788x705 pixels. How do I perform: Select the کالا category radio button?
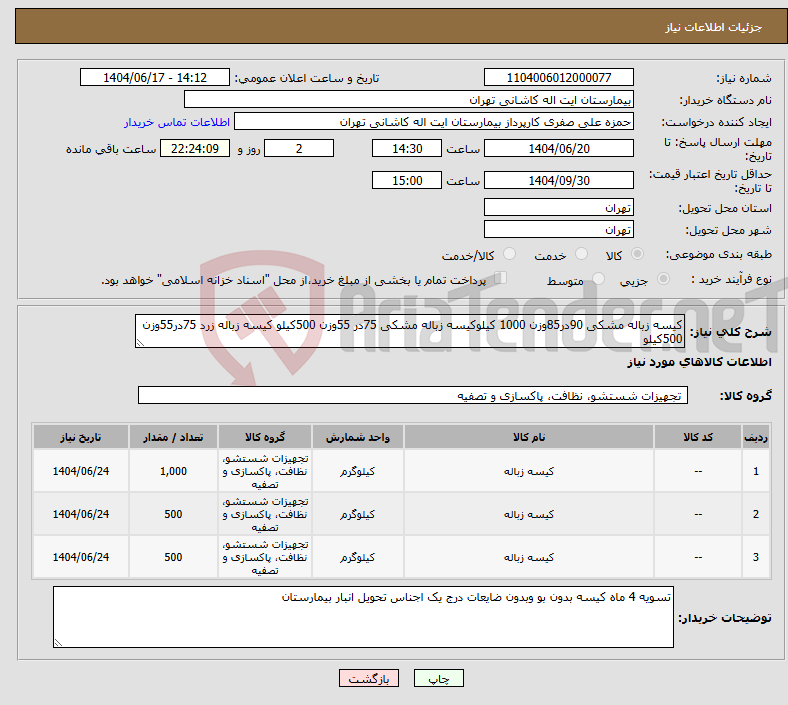pyautogui.click(x=638, y=255)
